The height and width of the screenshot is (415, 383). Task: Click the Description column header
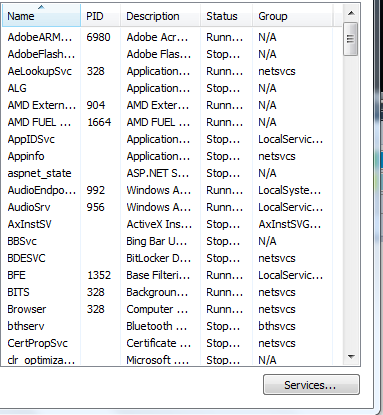point(160,16)
